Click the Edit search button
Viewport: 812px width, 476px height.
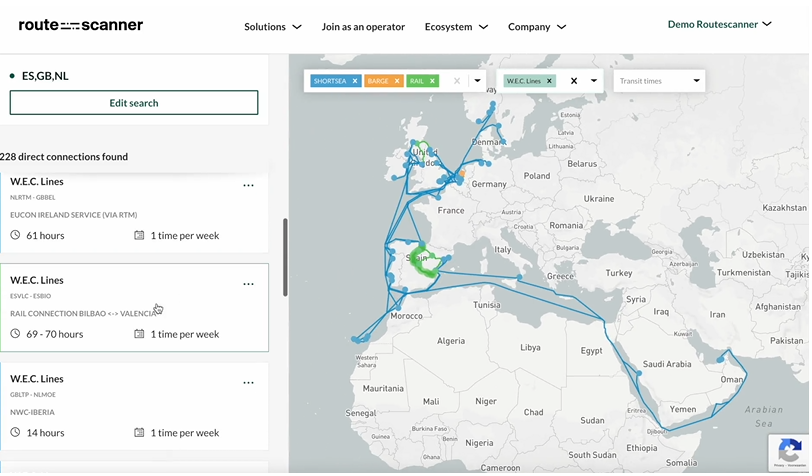pos(134,103)
